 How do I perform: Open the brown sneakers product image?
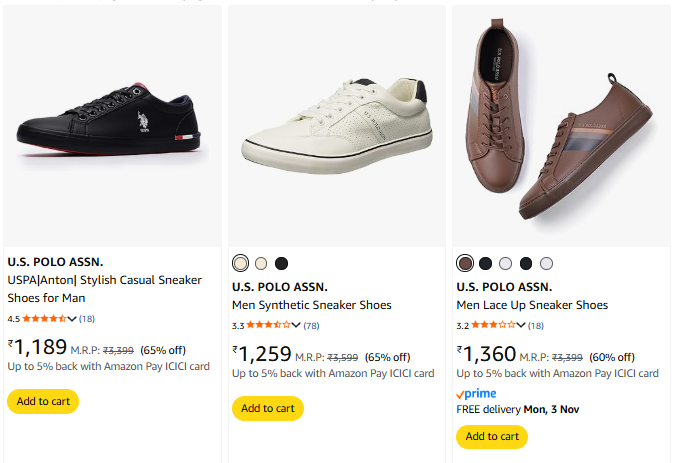point(560,127)
